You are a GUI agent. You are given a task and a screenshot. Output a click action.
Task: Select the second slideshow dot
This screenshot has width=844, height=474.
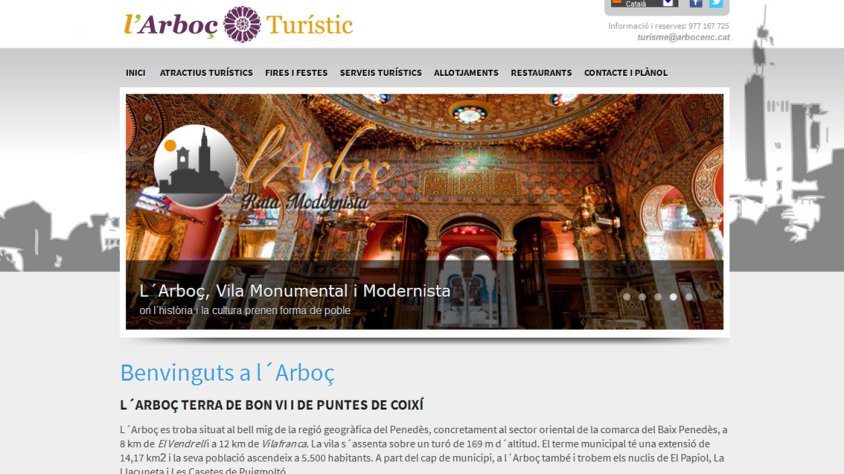click(642, 296)
